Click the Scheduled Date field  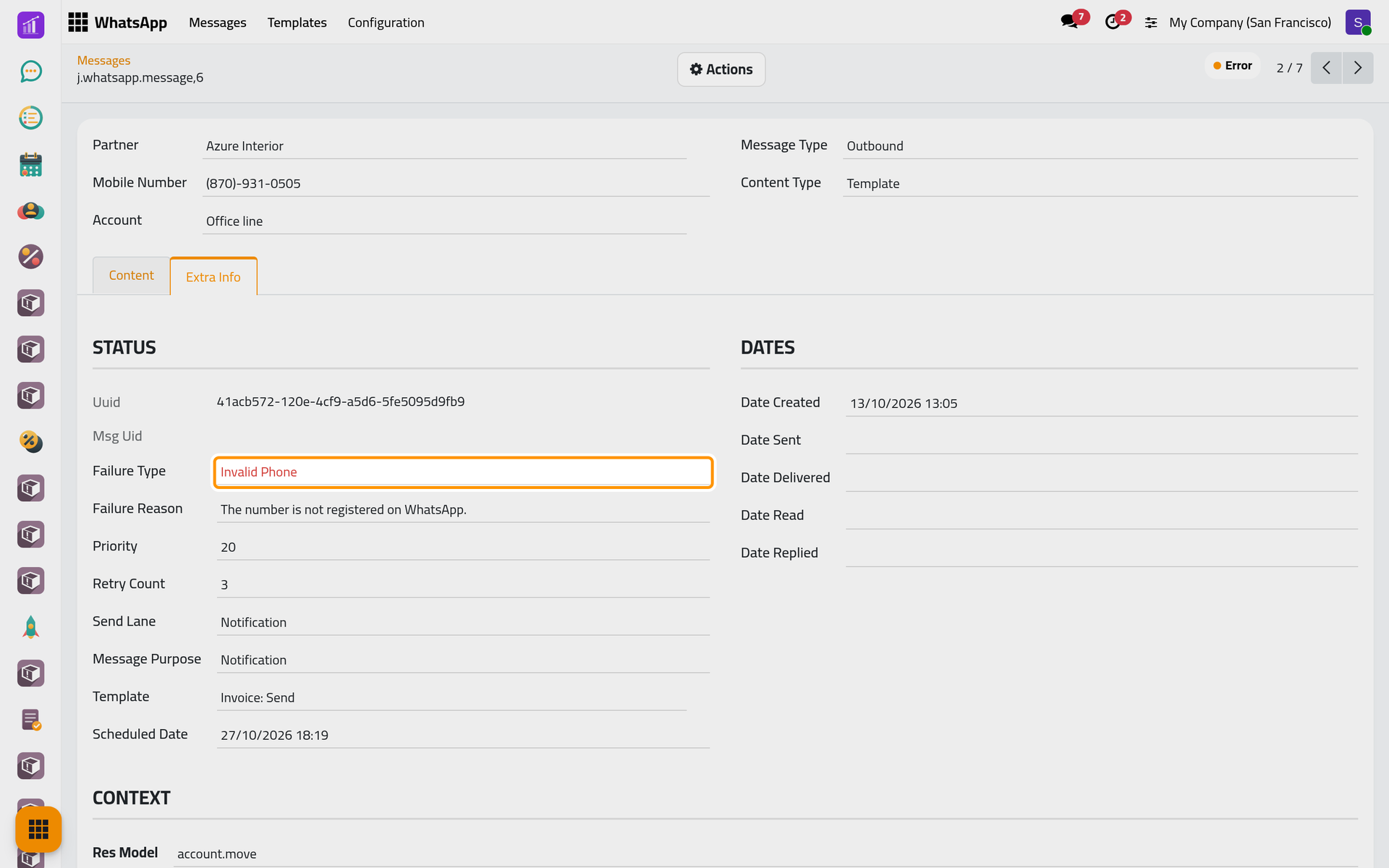463,736
